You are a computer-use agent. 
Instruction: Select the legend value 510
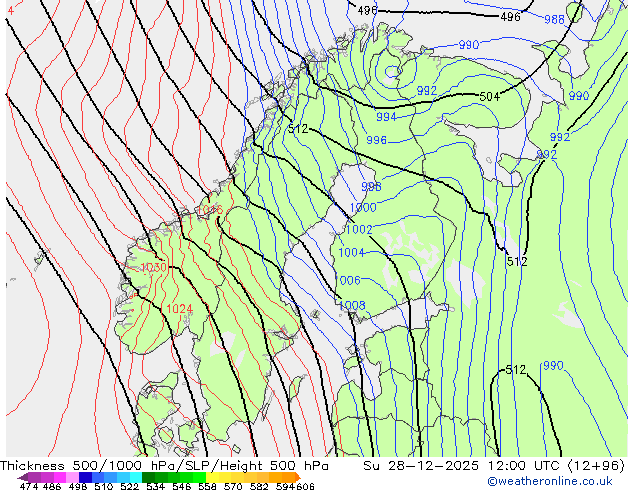pyautogui.click(x=104, y=486)
